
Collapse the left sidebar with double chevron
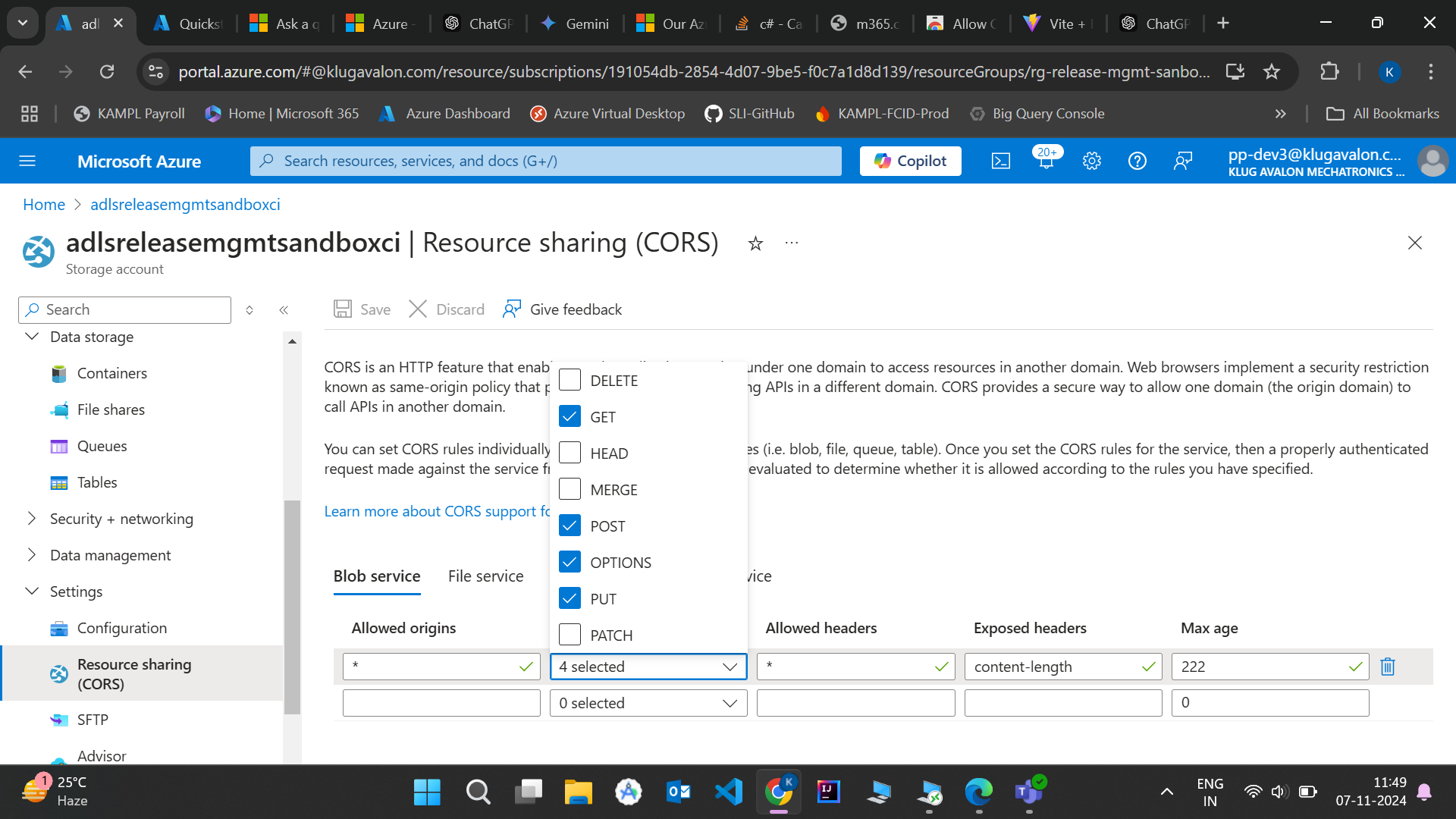[284, 309]
